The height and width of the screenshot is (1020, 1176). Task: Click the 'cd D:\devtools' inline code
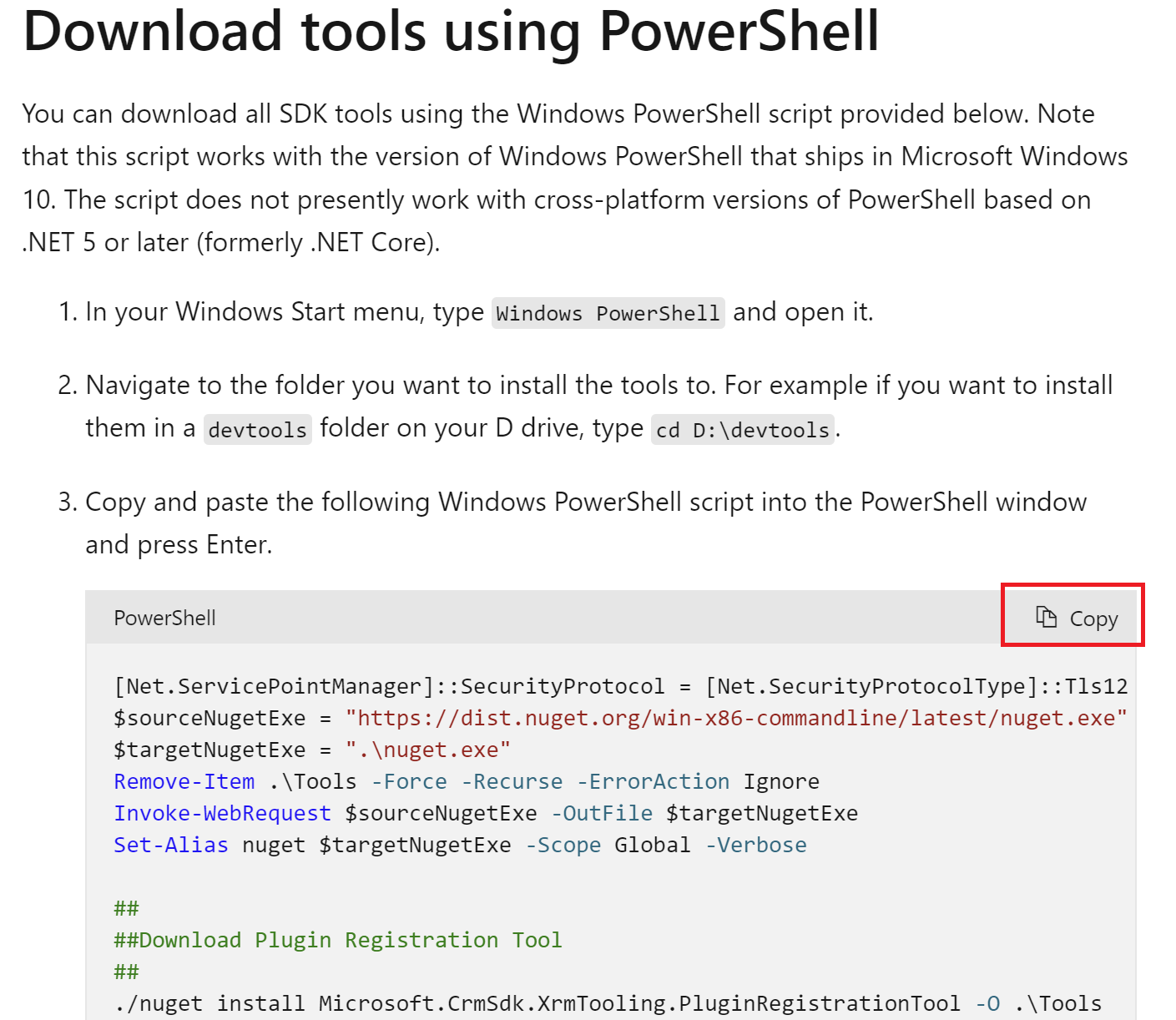point(742,430)
